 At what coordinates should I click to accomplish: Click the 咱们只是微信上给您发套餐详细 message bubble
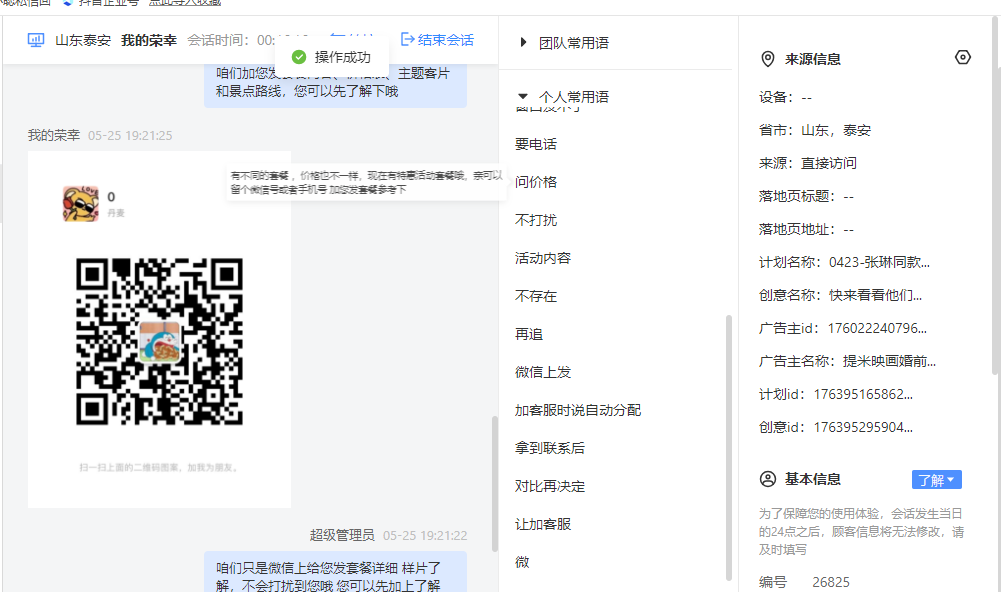[335, 573]
